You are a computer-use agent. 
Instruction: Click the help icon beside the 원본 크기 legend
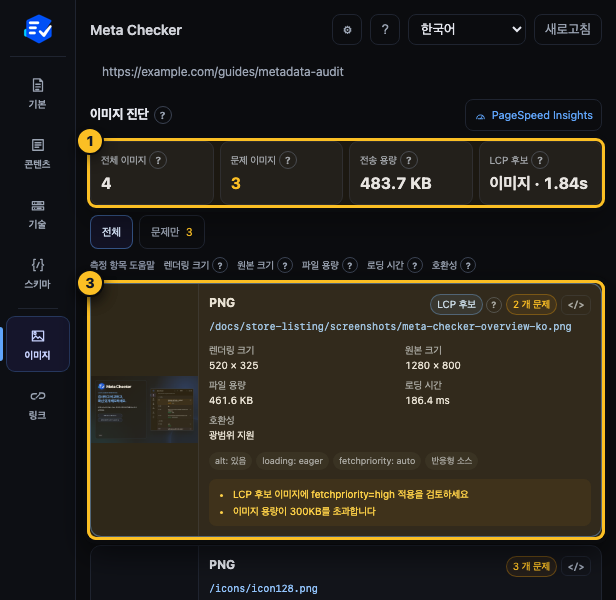[x=285, y=266]
